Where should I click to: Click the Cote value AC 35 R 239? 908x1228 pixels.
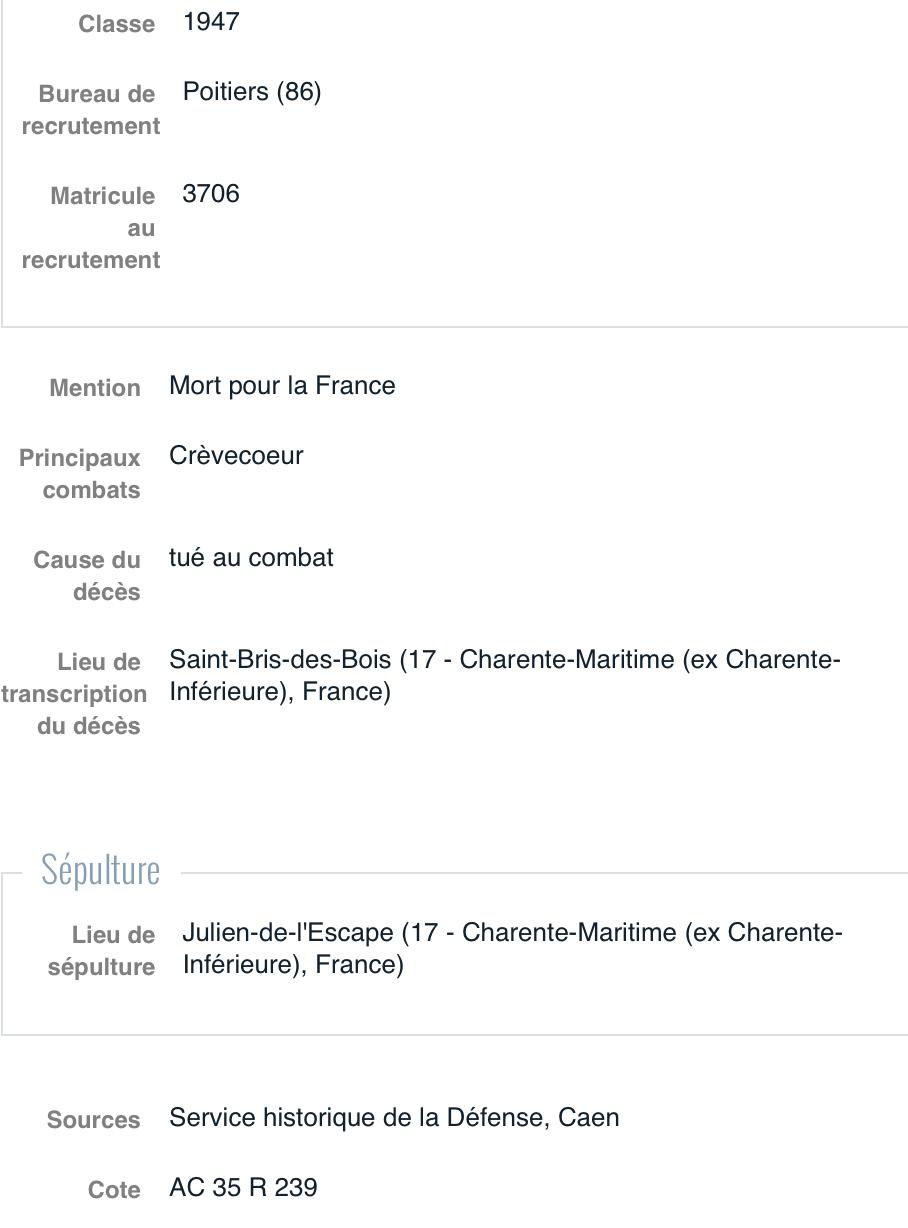243,1188
